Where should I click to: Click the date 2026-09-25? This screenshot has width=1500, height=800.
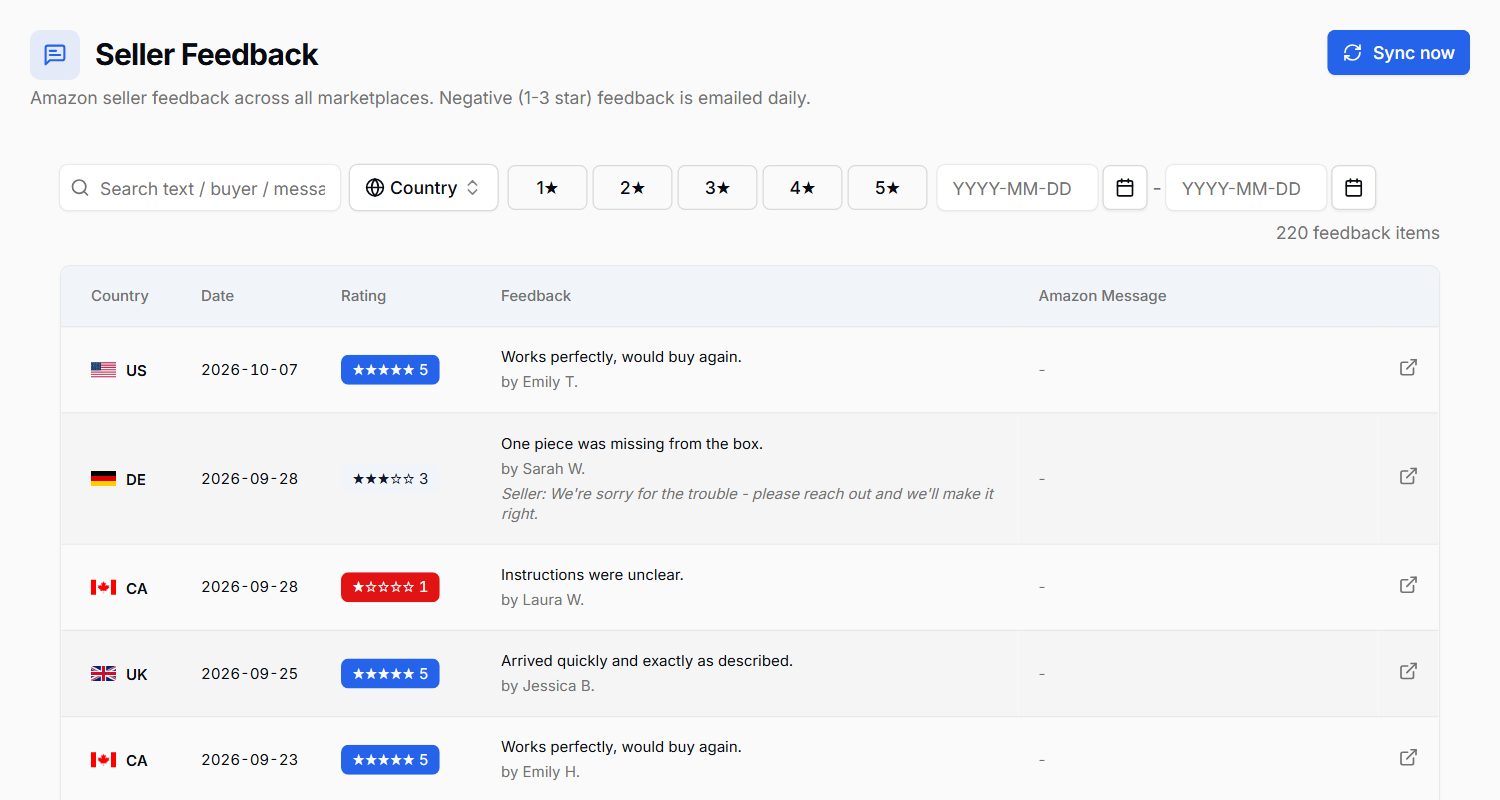(250, 674)
